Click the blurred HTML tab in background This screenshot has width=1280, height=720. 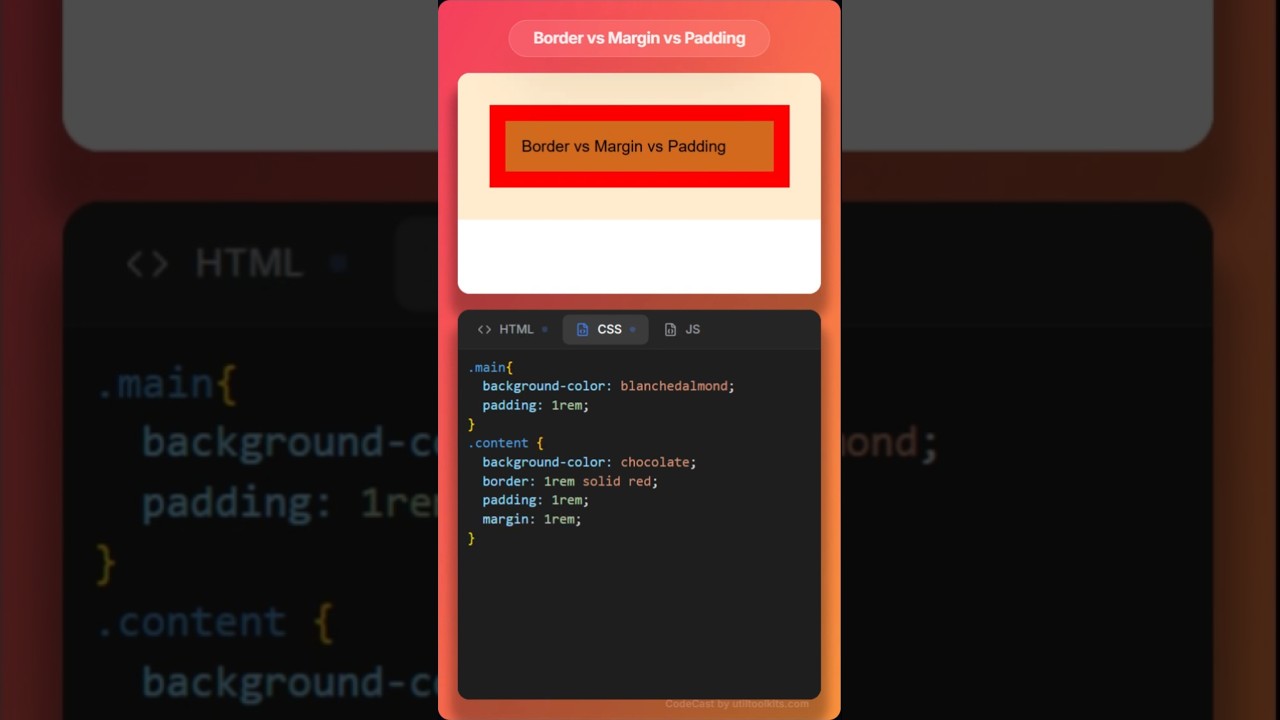pos(235,263)
